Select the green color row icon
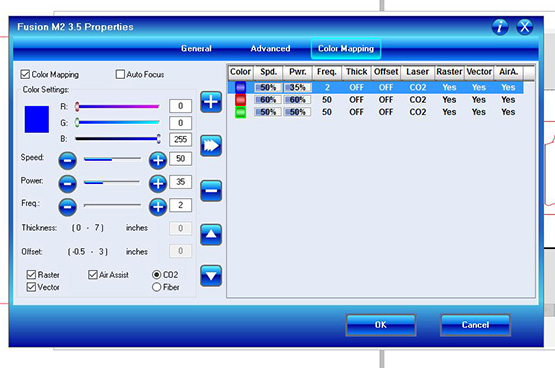Viewport: 555px width, 368px height. [240, 112]
